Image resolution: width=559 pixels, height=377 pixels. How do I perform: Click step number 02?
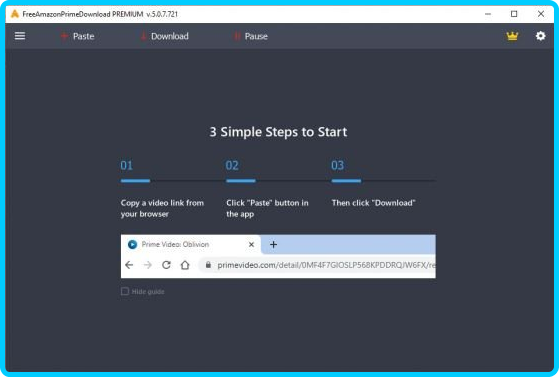click(x=232, y=165)
